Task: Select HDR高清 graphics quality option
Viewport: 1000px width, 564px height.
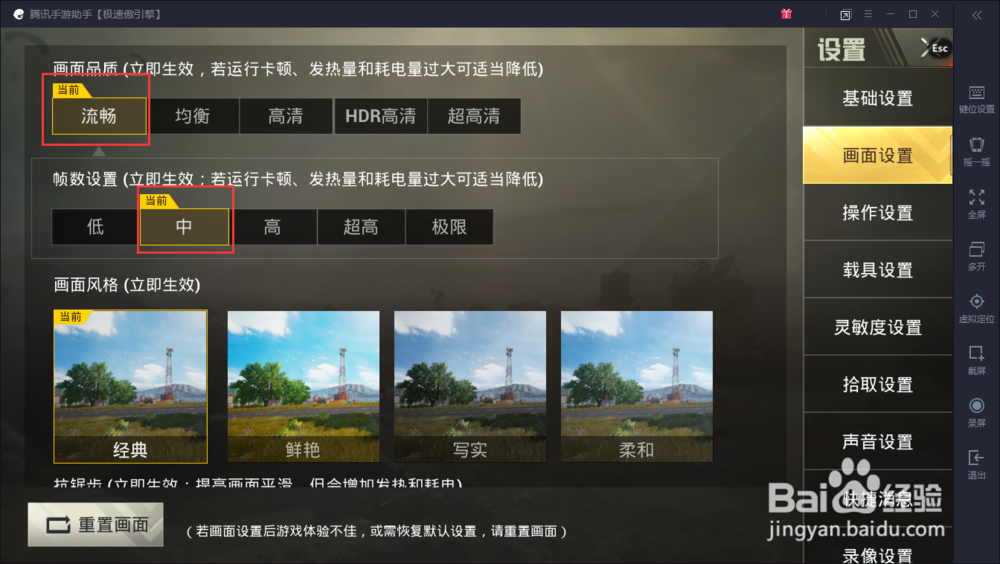Action: (x=380, y=116)
